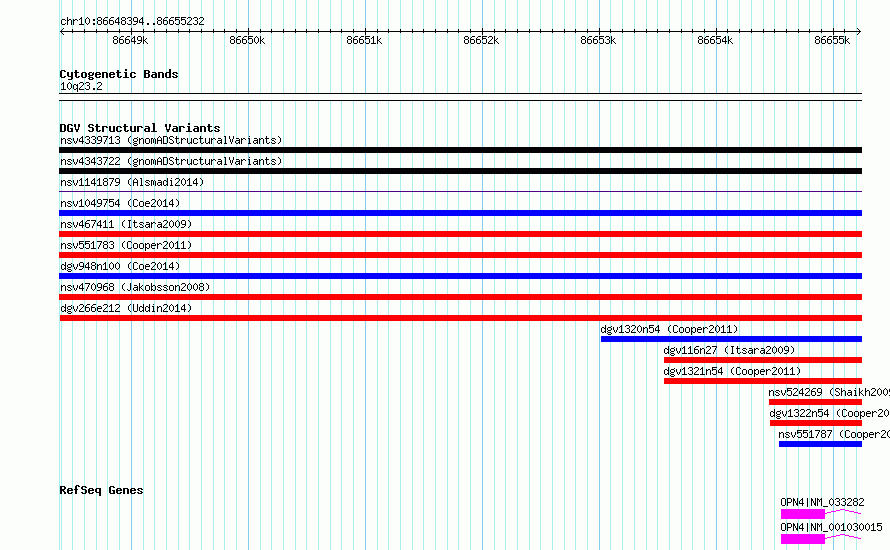Click the 86651k ruler position

364,40
